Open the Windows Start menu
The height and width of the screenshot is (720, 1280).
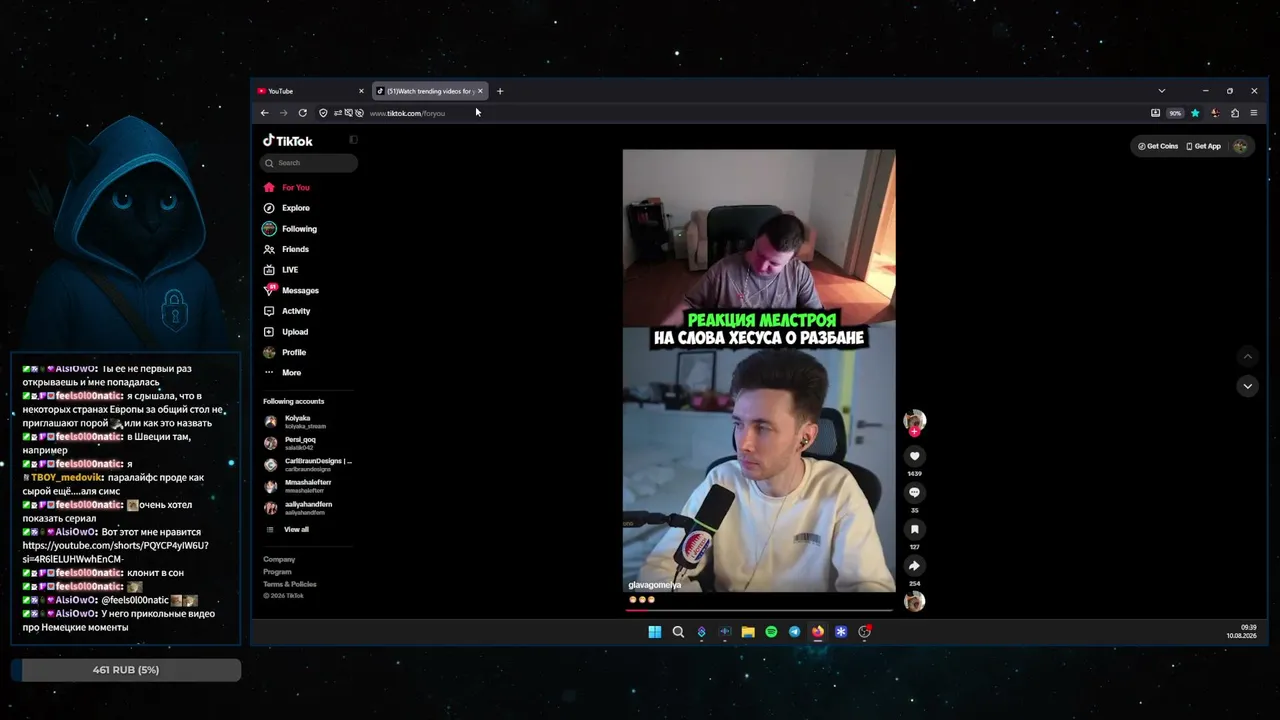(655, 632)
